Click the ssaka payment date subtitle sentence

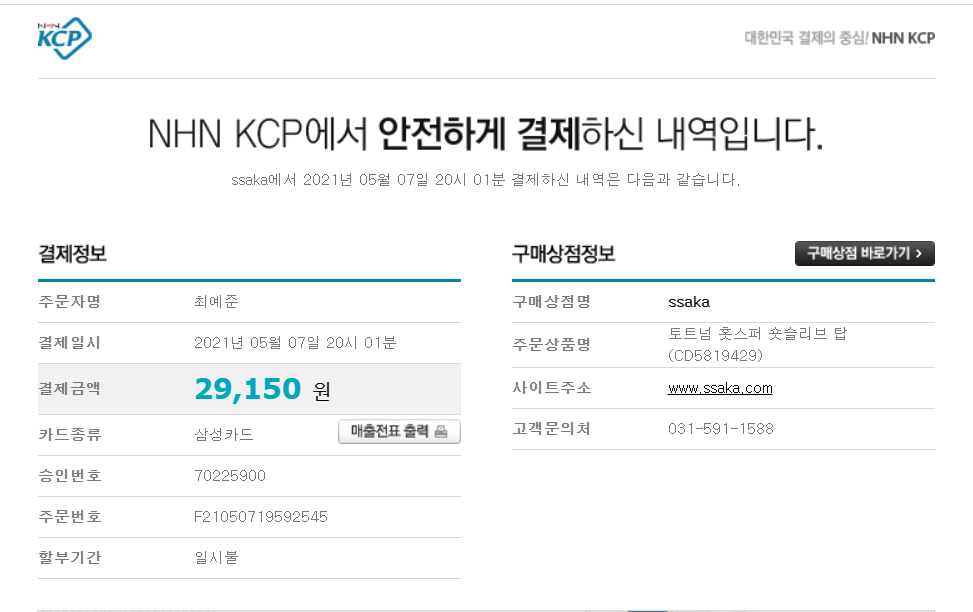pyautogui.click(x=485, y=179)
